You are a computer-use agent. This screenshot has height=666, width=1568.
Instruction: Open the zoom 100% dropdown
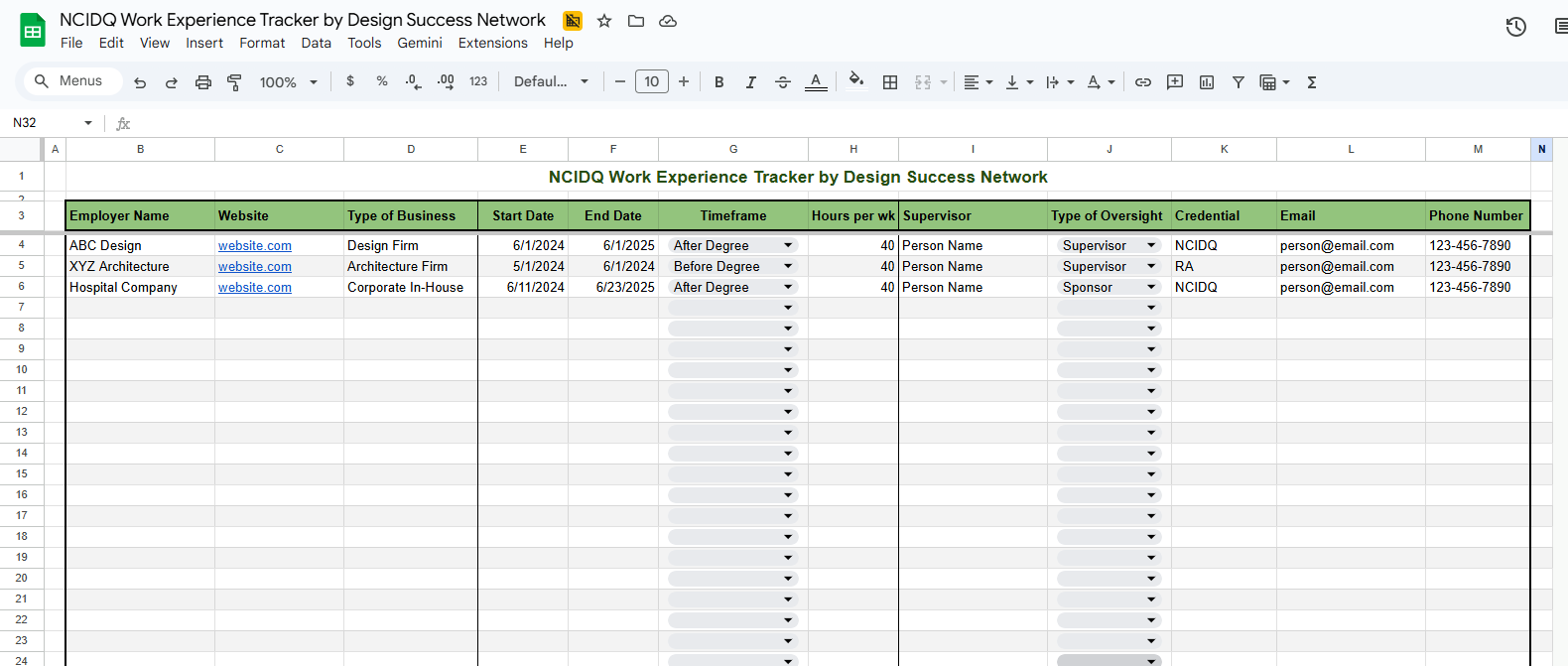pyautogui.click(x=288, y=82)
